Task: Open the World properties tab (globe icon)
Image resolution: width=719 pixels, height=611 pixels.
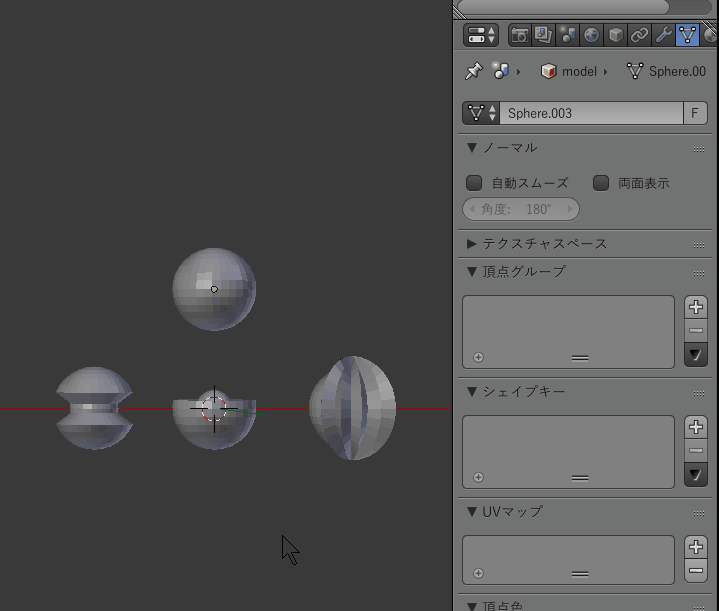Action: pos(592,35)
